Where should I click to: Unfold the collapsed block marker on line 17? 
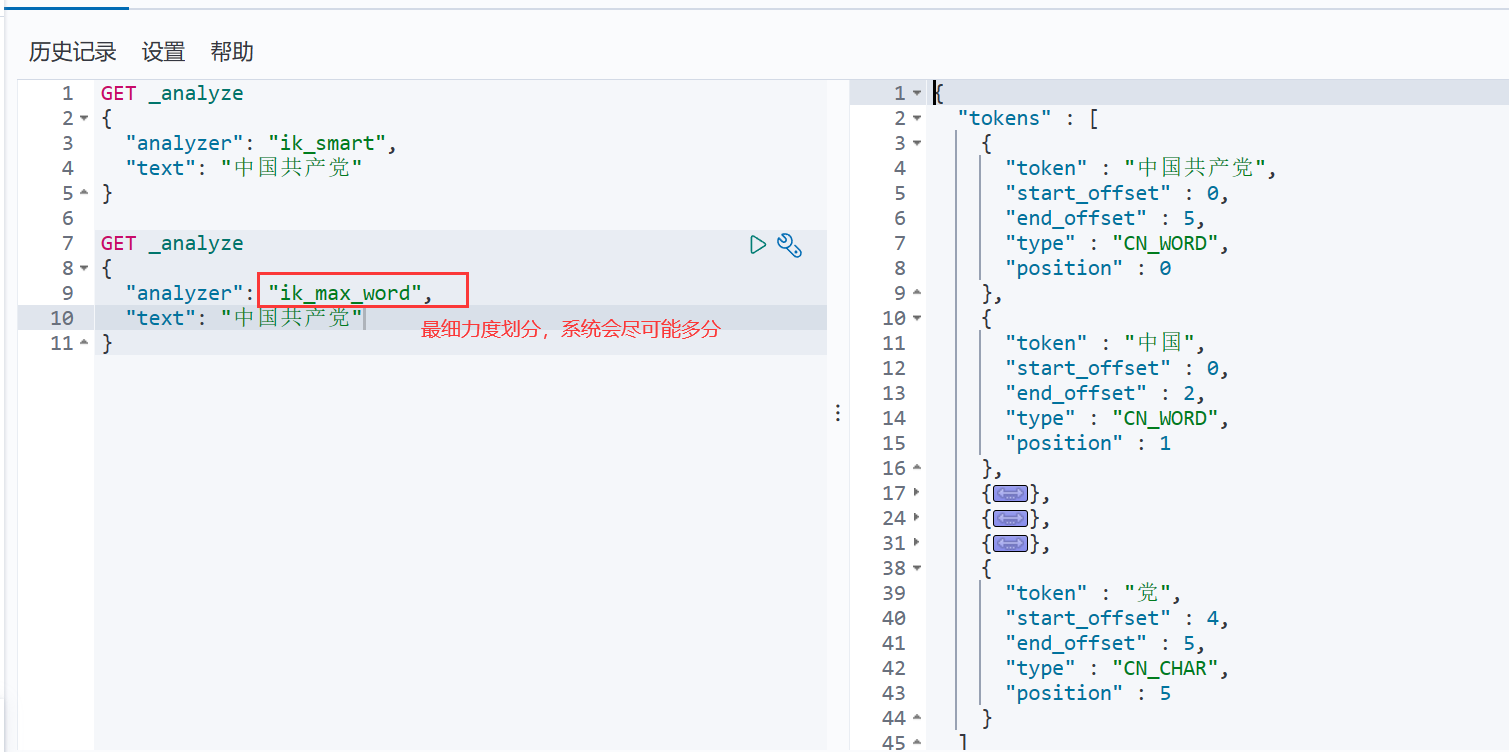click(x=1011, y=493)
